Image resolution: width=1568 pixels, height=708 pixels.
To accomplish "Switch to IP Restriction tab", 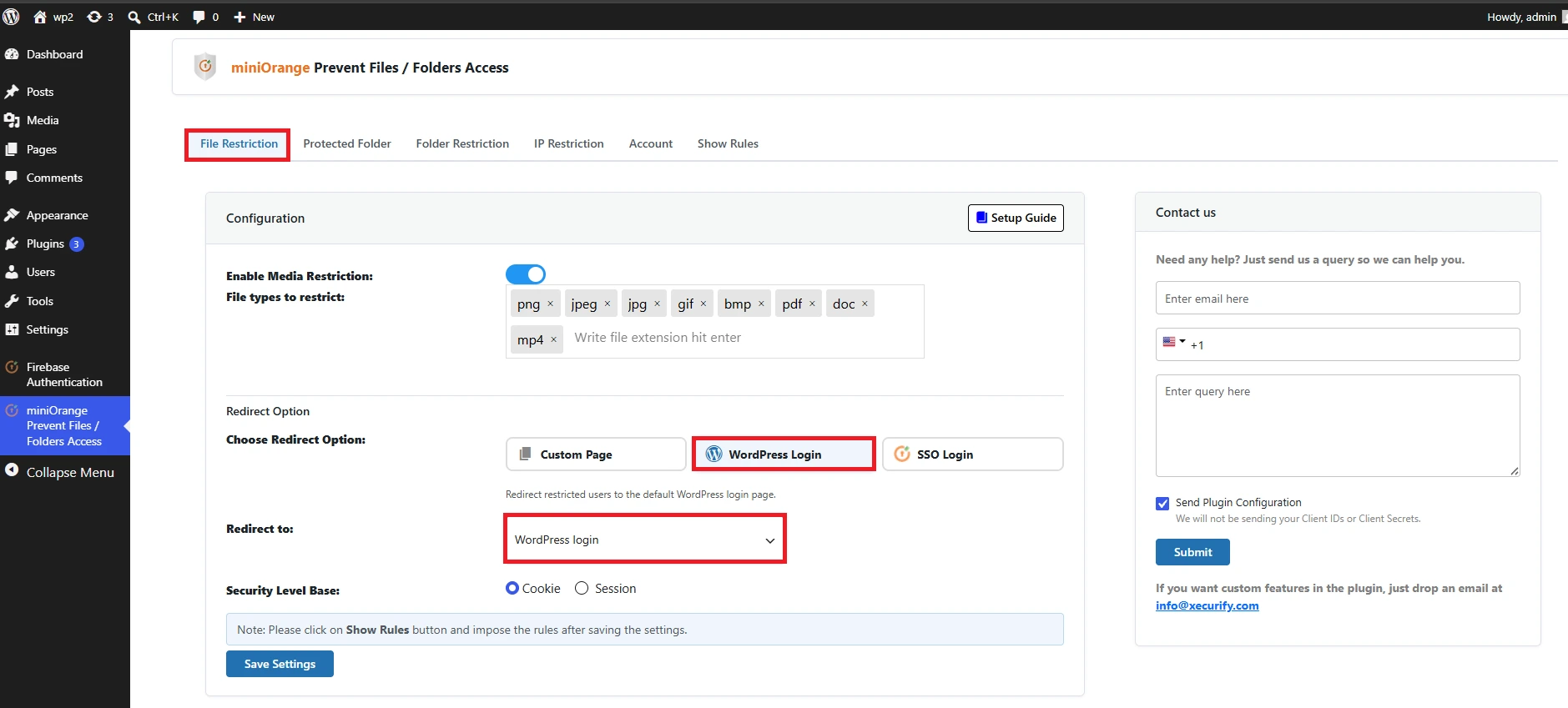I will 569,143.
